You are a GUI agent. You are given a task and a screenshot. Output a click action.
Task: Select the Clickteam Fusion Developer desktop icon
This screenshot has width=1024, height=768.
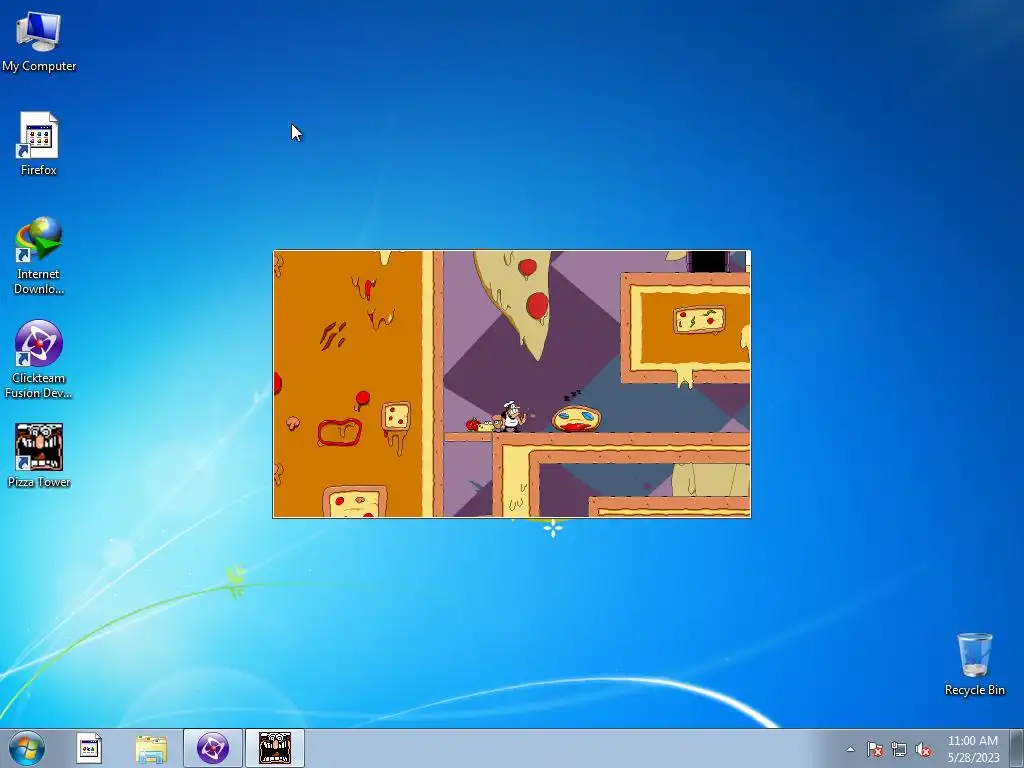39,359
